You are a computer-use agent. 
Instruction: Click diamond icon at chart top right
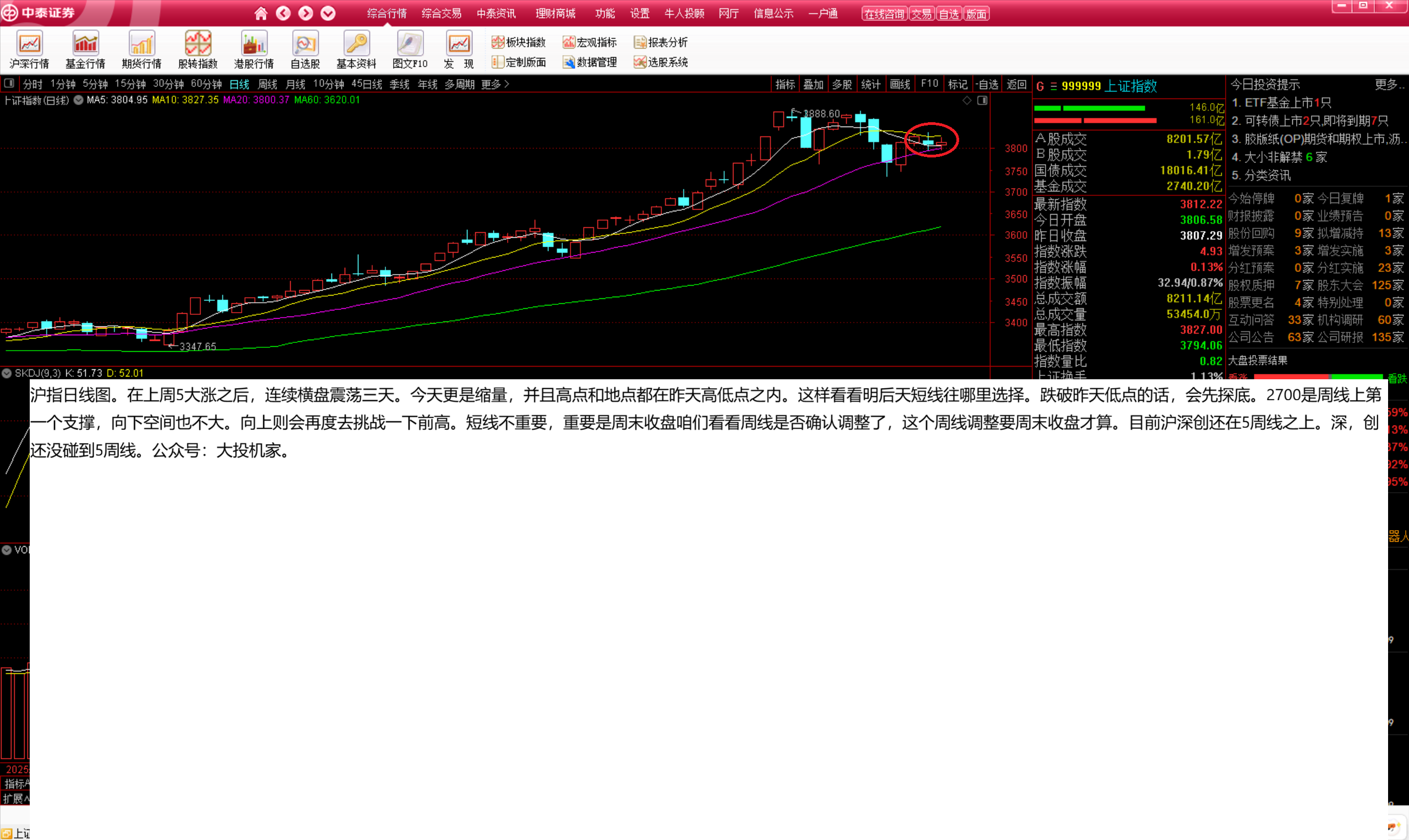tap(967, 100)
